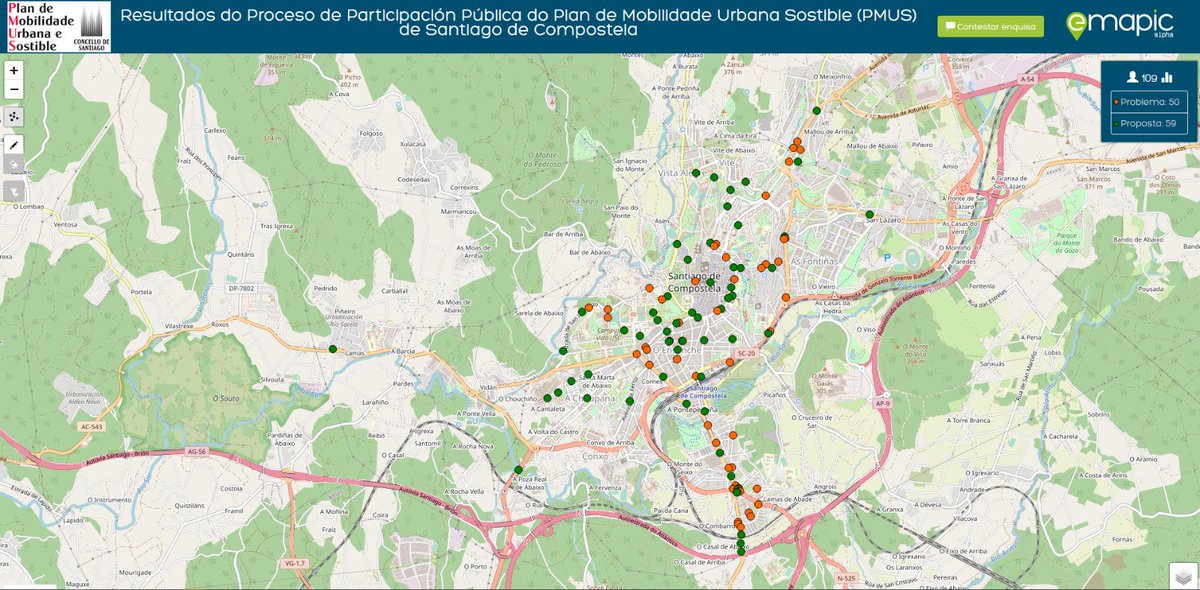Filter by Proposta: 59 legend entry
1200x590 pixels.
click(x=1149, y=124)
